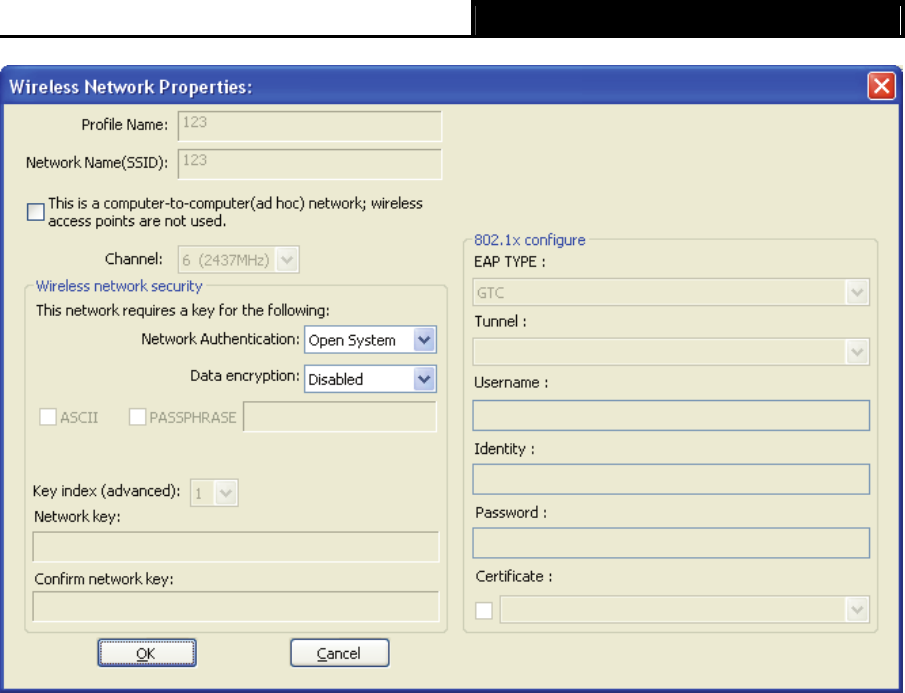
Task: Click the passphrase text field
Action: [340, 417]
